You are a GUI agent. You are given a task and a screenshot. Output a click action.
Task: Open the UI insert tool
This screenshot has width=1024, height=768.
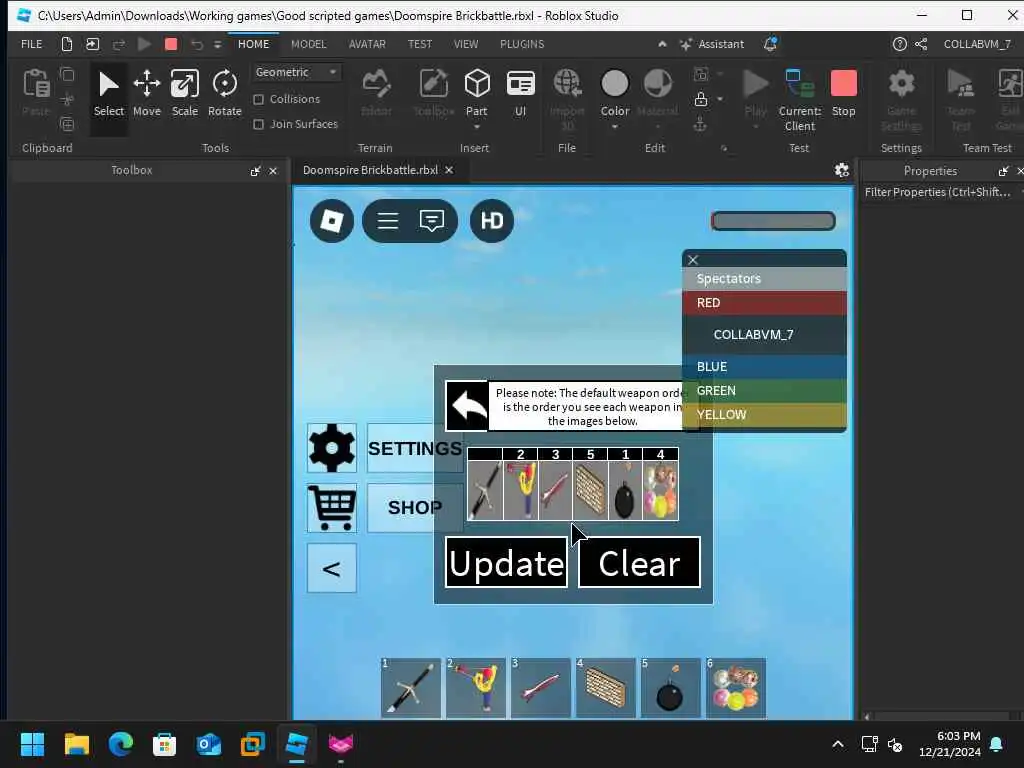[x=520, y=93]
